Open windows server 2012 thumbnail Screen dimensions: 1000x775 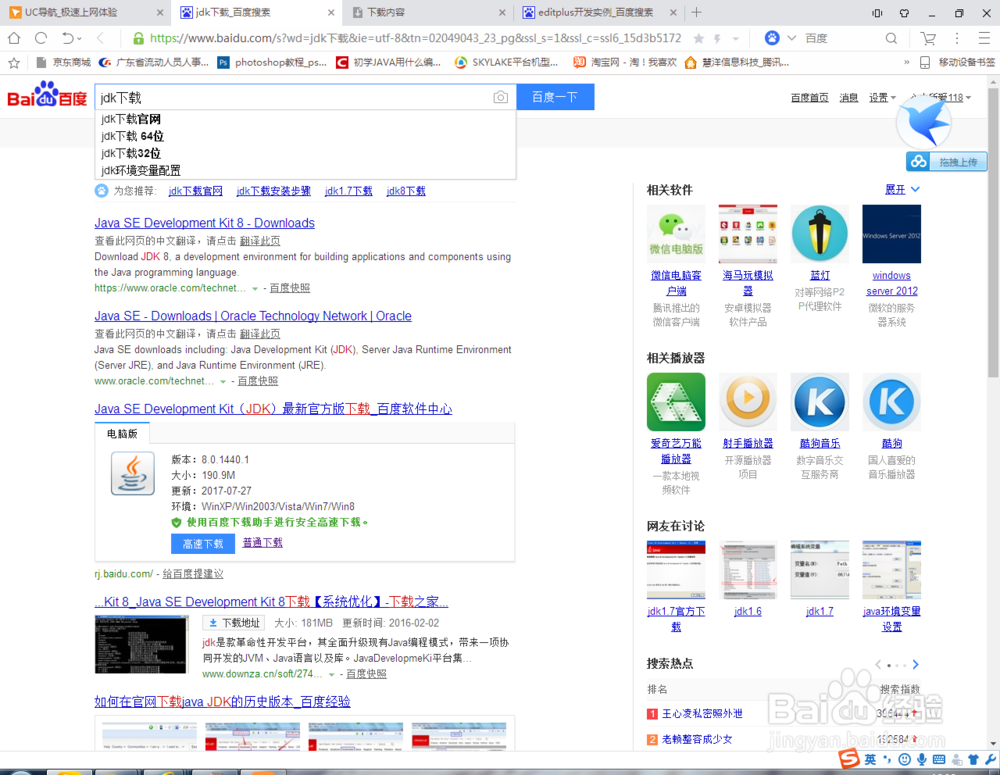(892, 233)
